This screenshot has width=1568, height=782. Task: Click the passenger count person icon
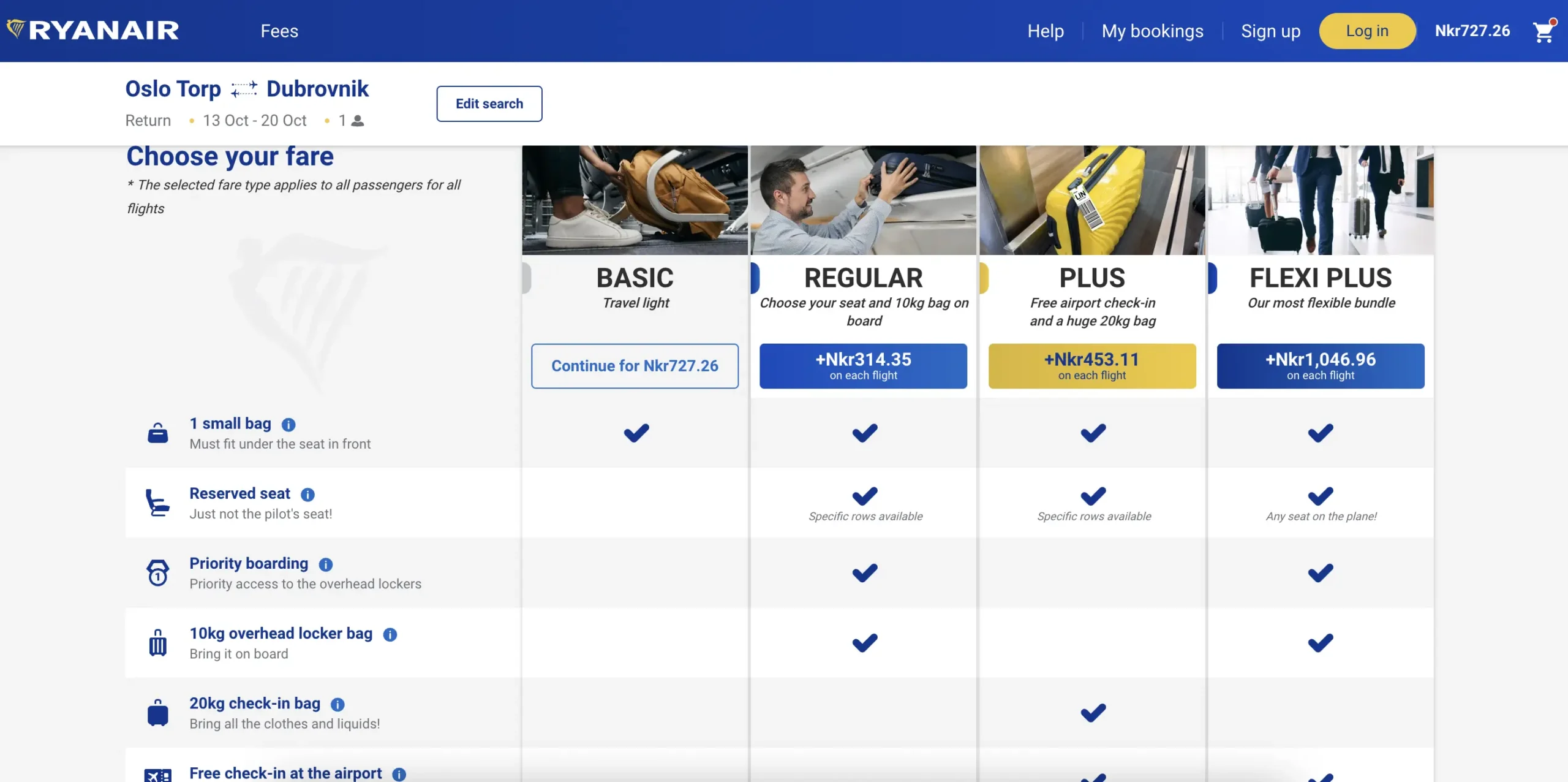pyautogui.click(x=358, y=121)
